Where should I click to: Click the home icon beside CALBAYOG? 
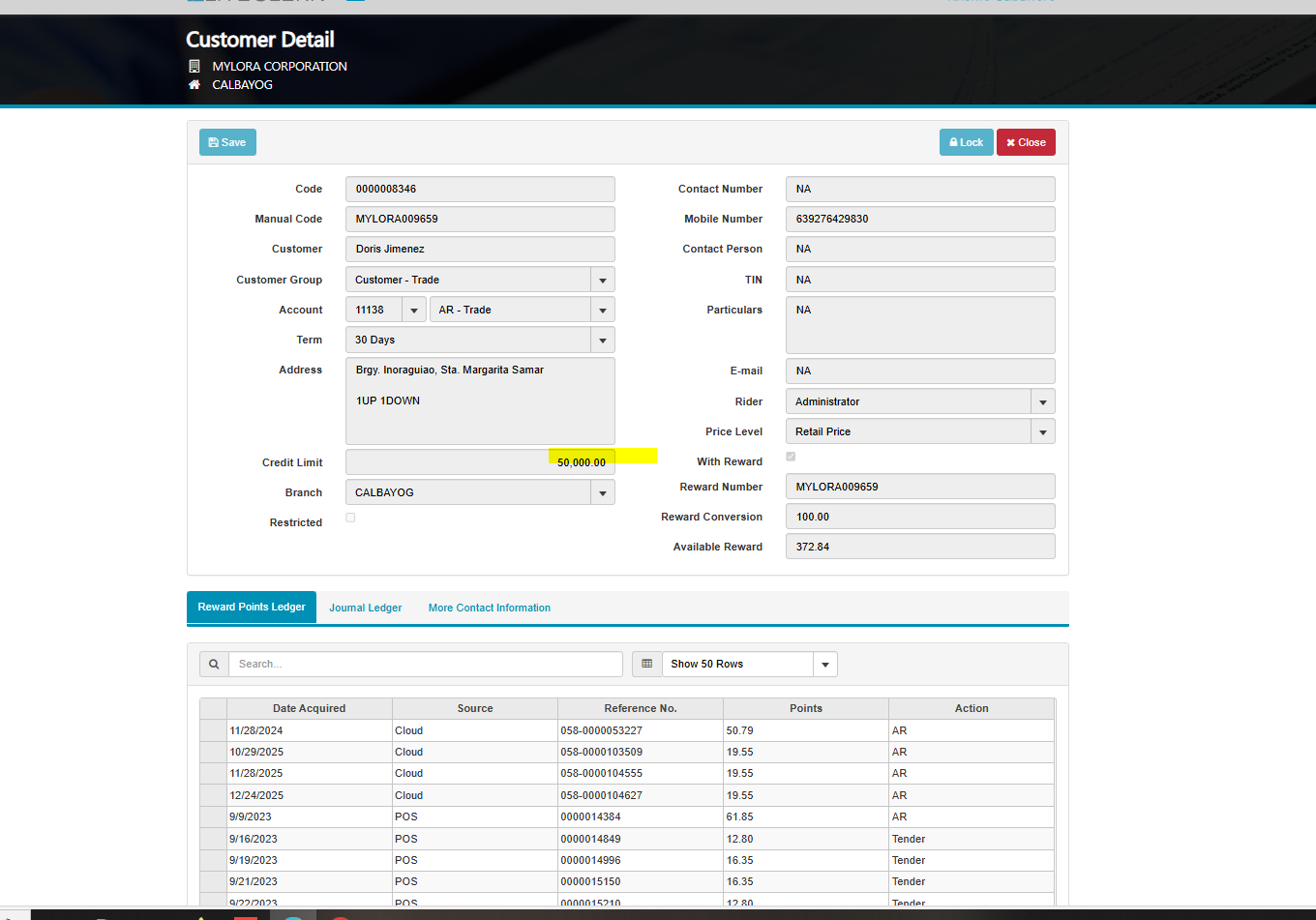tap(194, 85)
